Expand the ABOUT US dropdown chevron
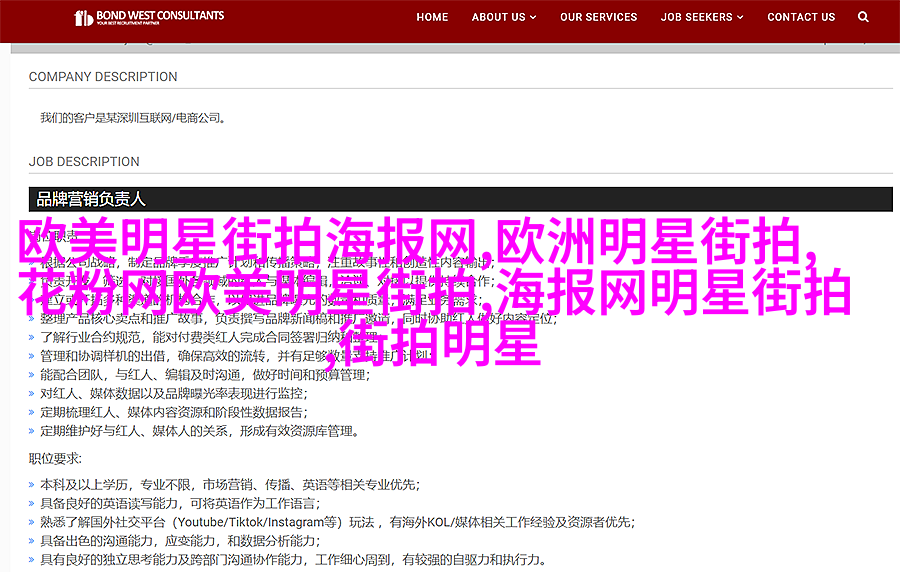 click(x=533, y=18)
